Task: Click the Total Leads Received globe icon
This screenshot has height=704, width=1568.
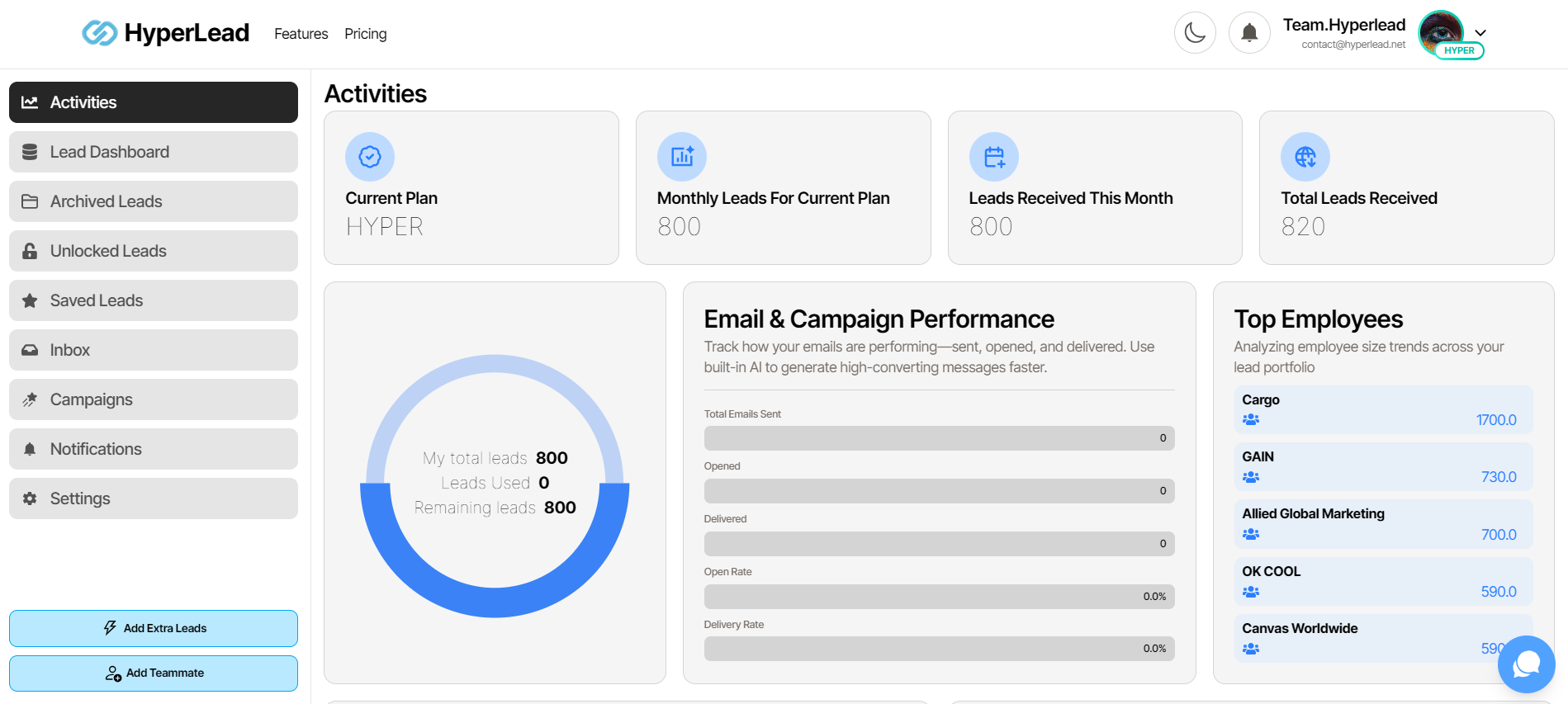Action: click(x=1305, y=157)
